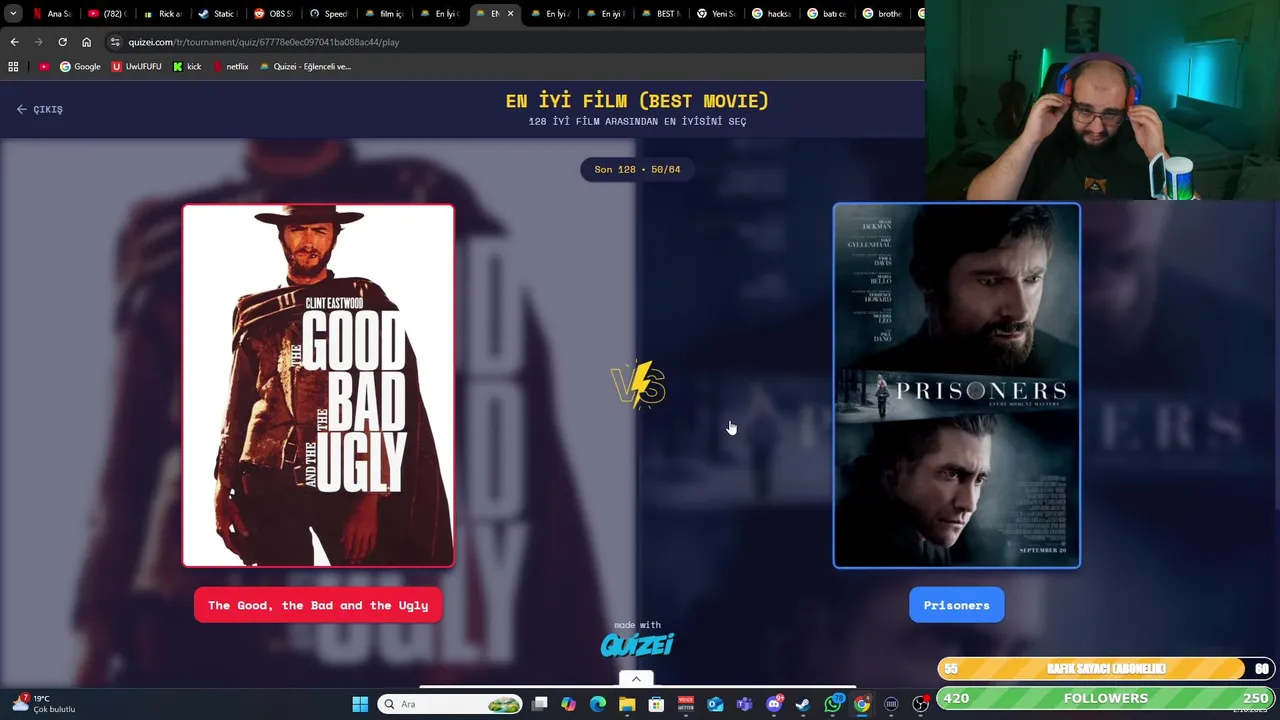Switch to the 'film iç' tab

(x=383, y=14)
